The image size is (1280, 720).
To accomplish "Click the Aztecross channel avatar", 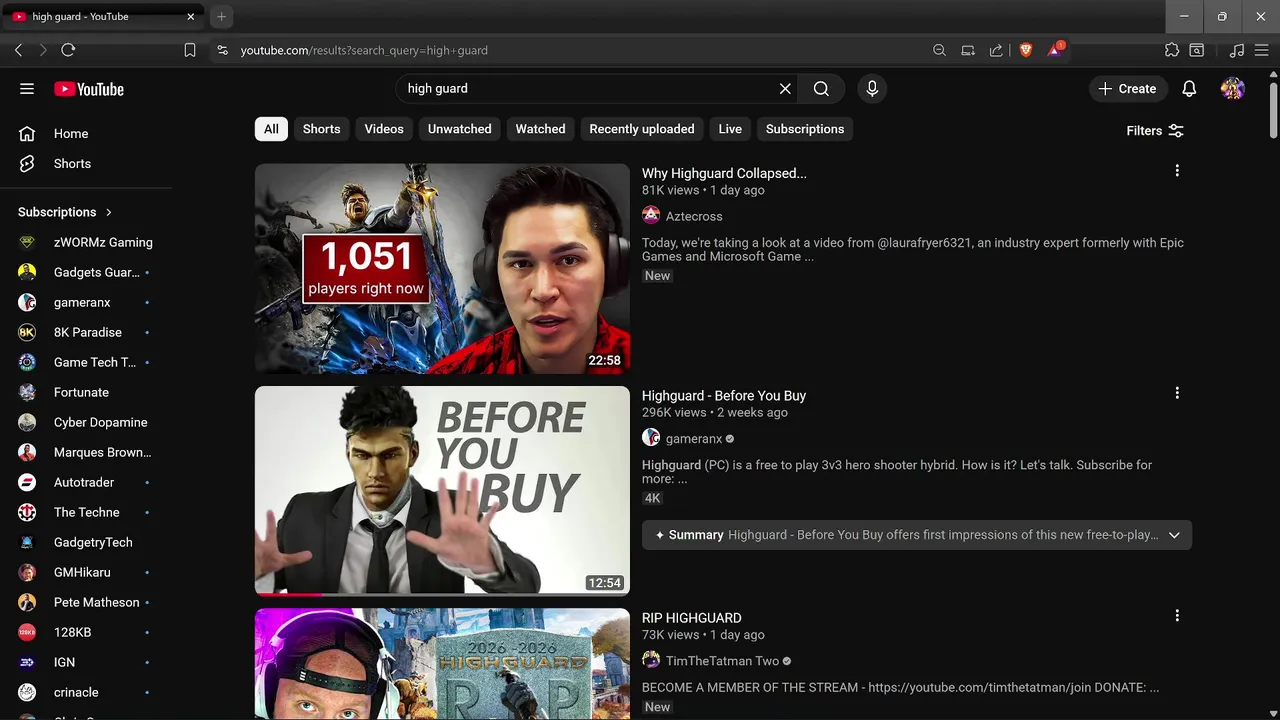I will click(x=651, y=216).
